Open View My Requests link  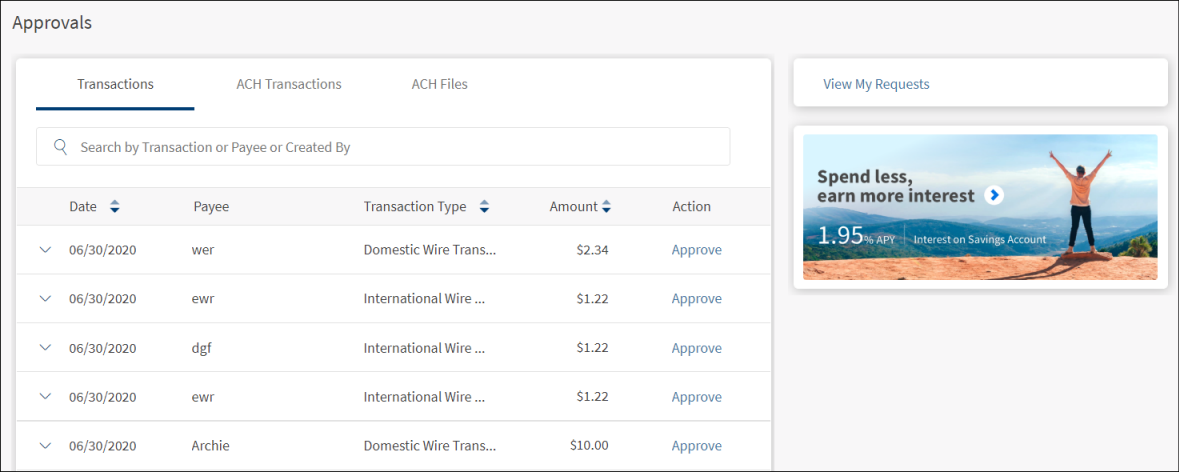876,84
